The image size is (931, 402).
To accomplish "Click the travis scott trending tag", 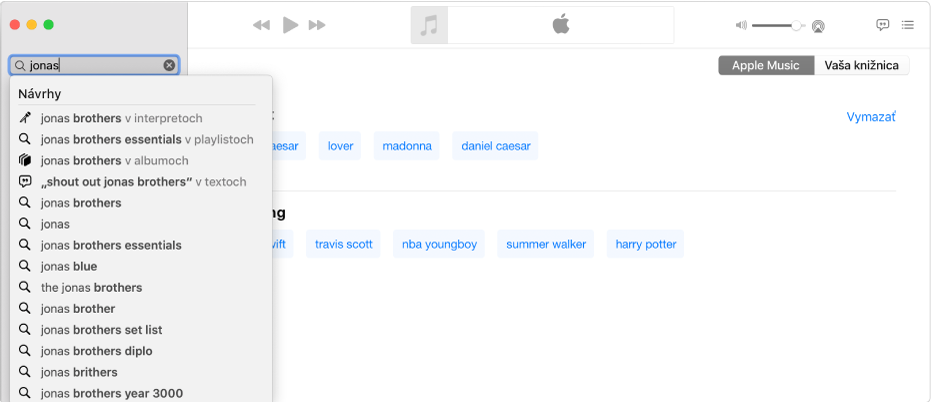I will coord(344,244).
